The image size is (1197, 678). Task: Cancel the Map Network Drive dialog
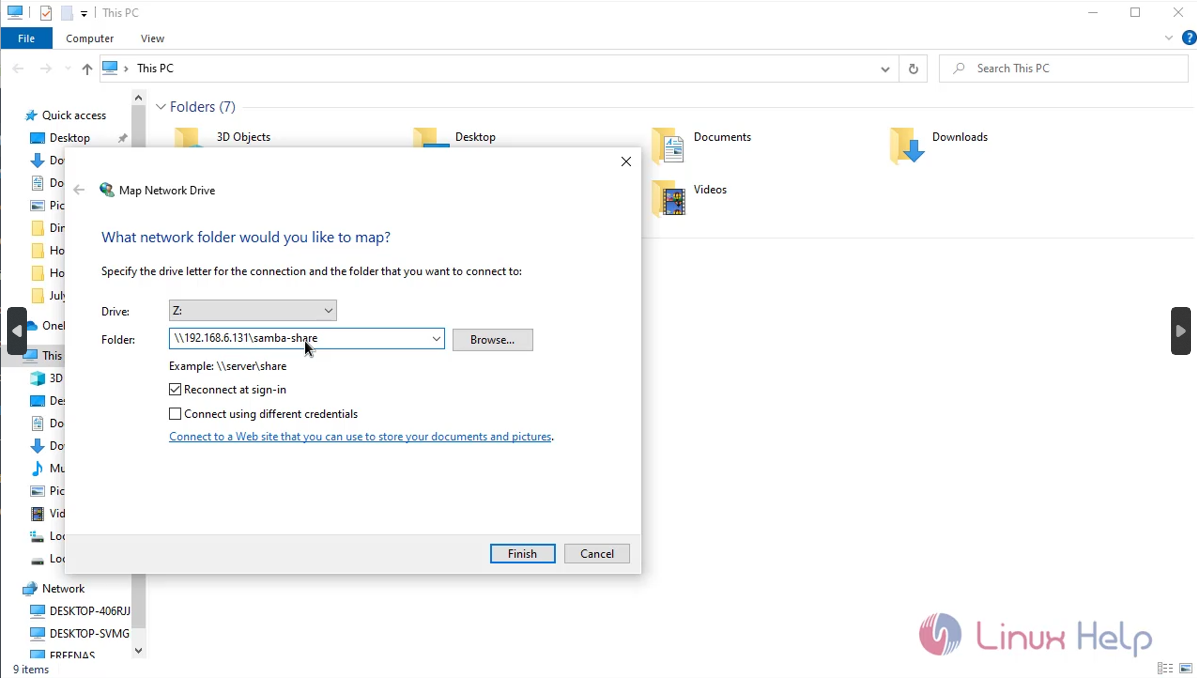point(596,554)
